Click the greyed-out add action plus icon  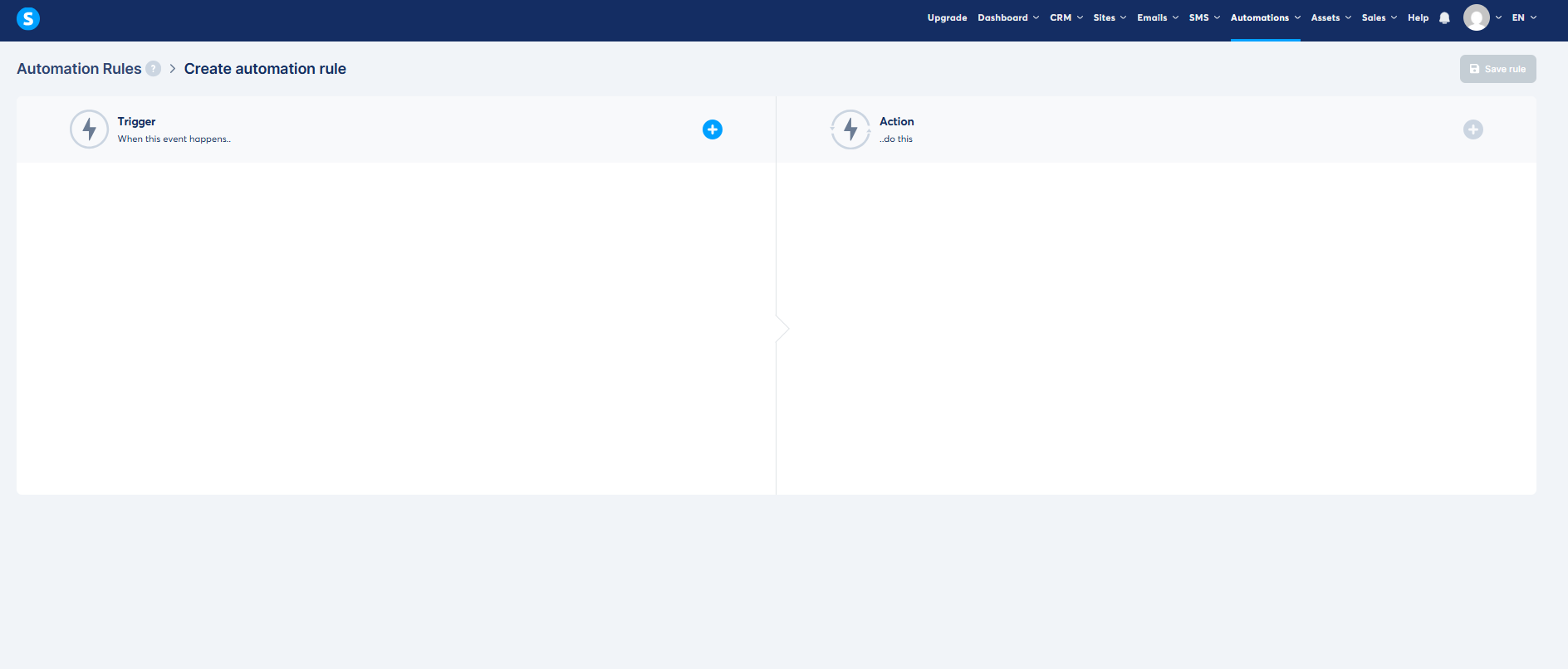click(1472, 129)
